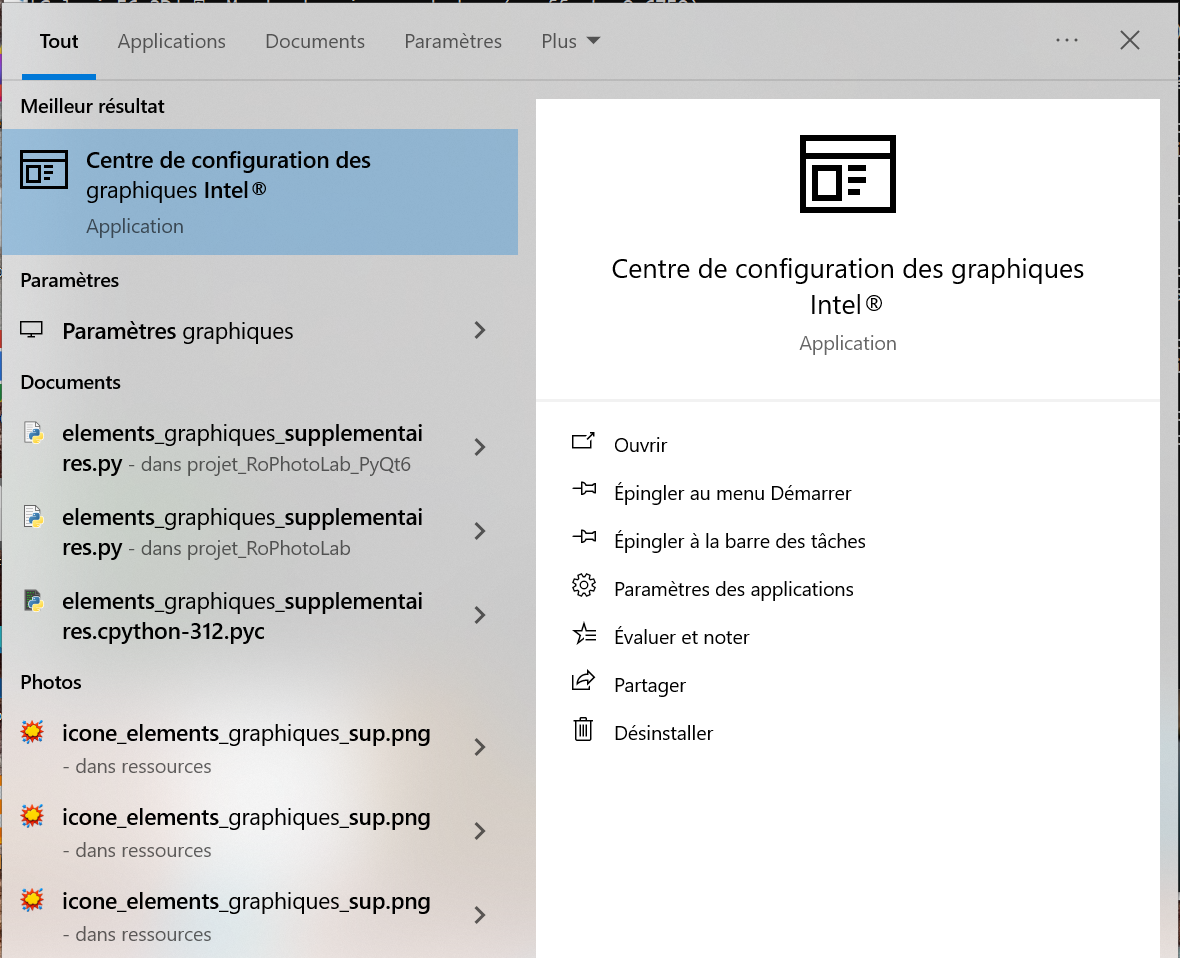Click Python file icon for projet_RoPhotoLab result
Screen dimensions: 1180x958
point(33,518)
